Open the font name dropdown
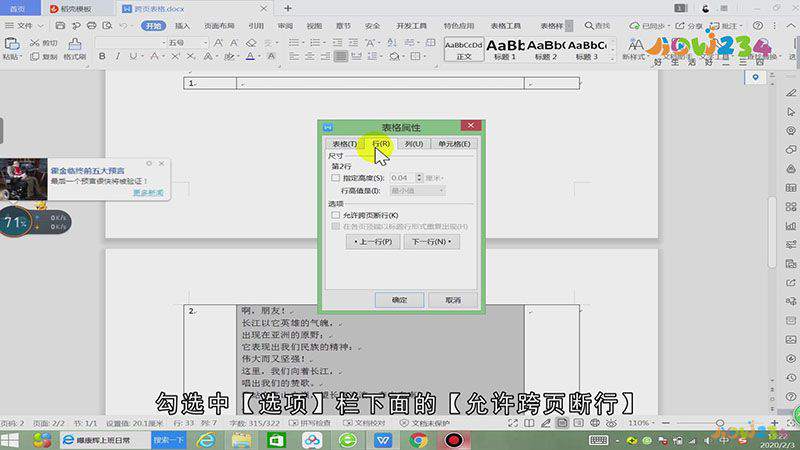The width and height of the screenshot is (800, 450). pos(164,43)
